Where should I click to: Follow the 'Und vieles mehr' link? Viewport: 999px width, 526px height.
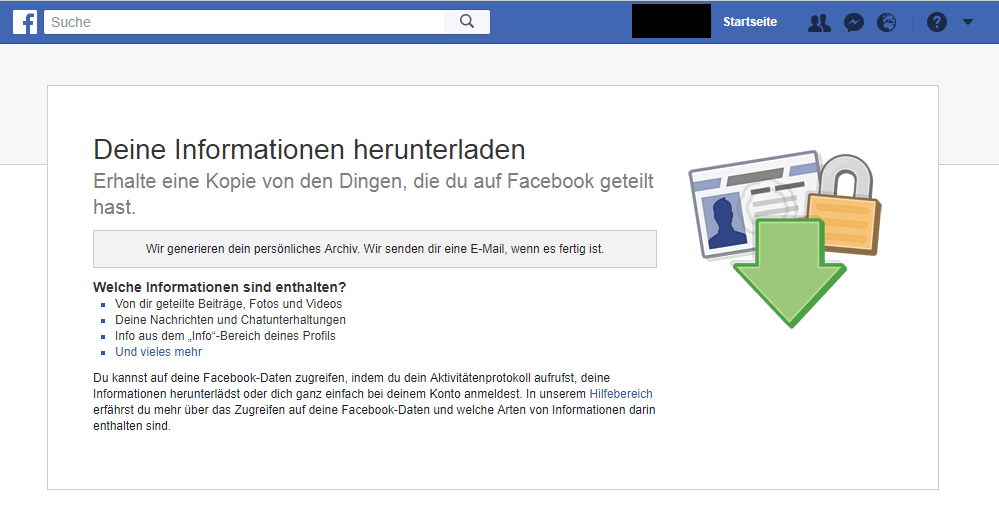[158, 352]
